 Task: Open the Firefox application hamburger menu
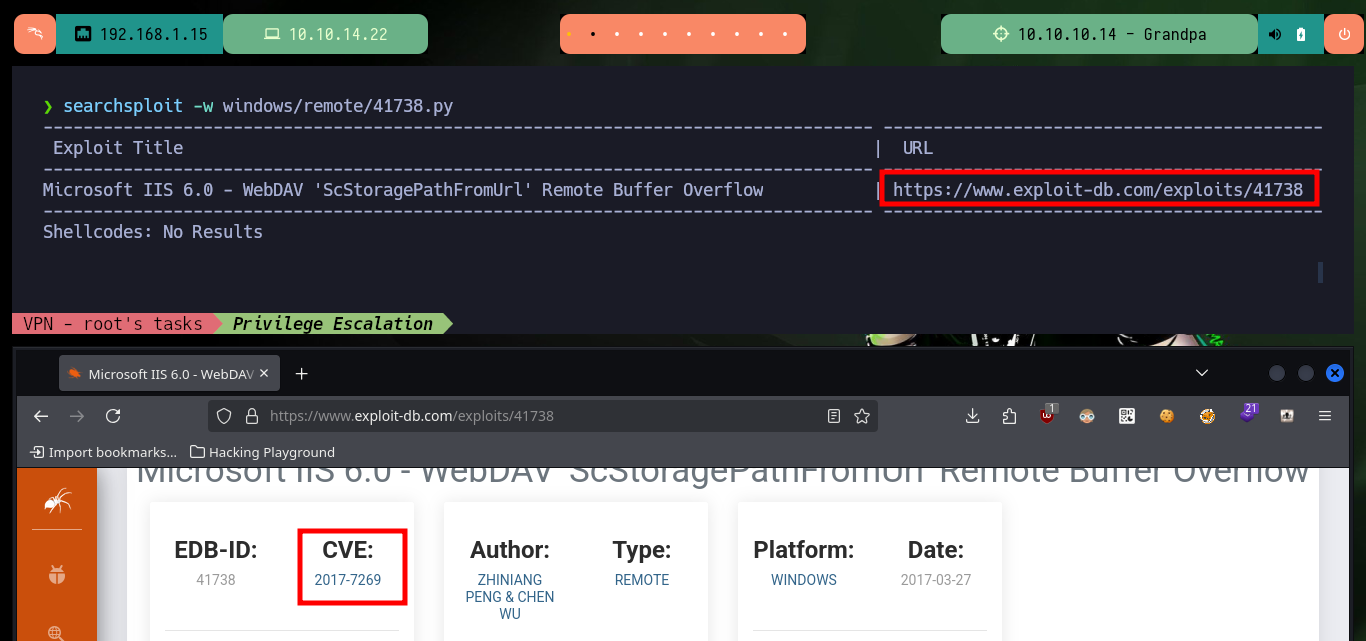click(x=1325, y=416)
